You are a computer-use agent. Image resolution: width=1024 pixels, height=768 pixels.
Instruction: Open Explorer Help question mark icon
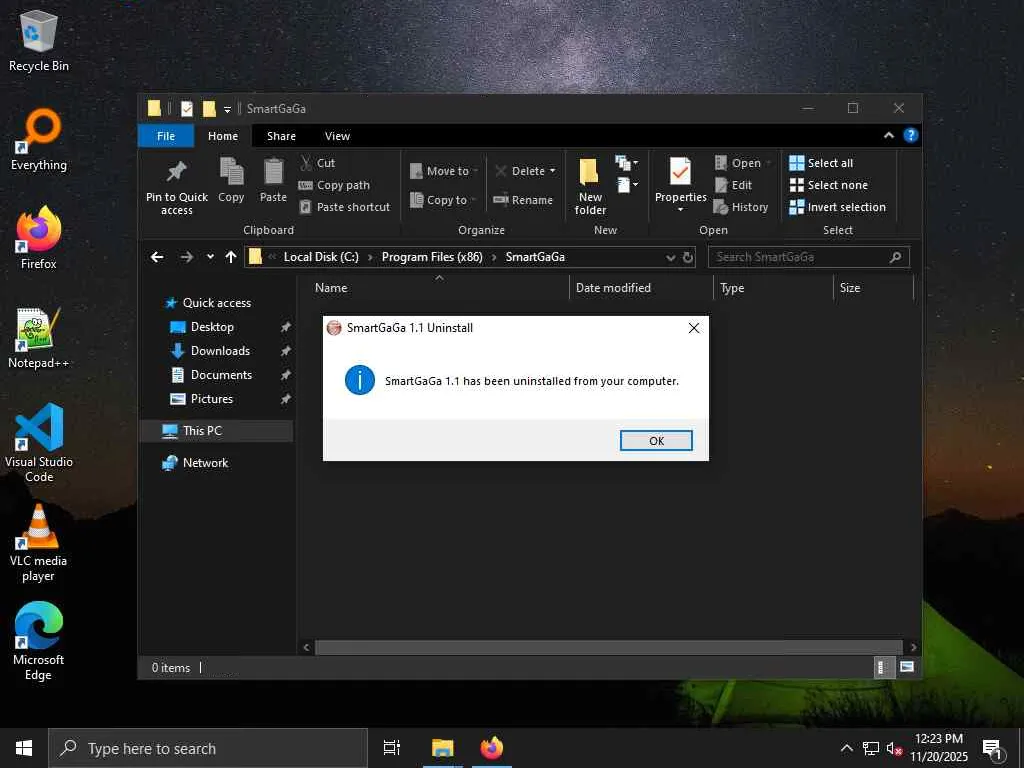[910, 135]
